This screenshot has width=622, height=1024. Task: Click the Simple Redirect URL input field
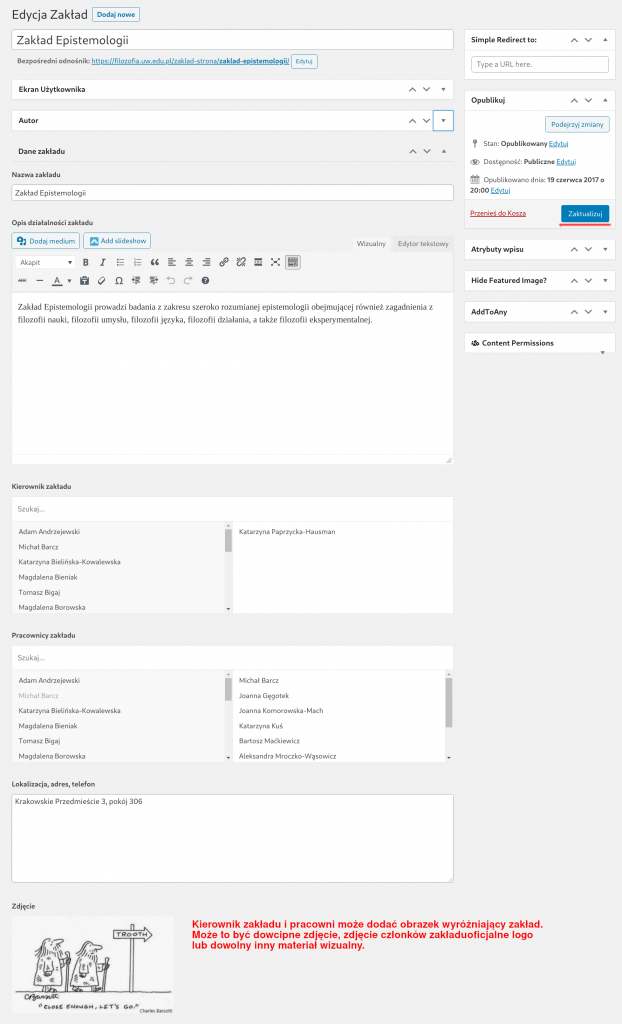539,64
